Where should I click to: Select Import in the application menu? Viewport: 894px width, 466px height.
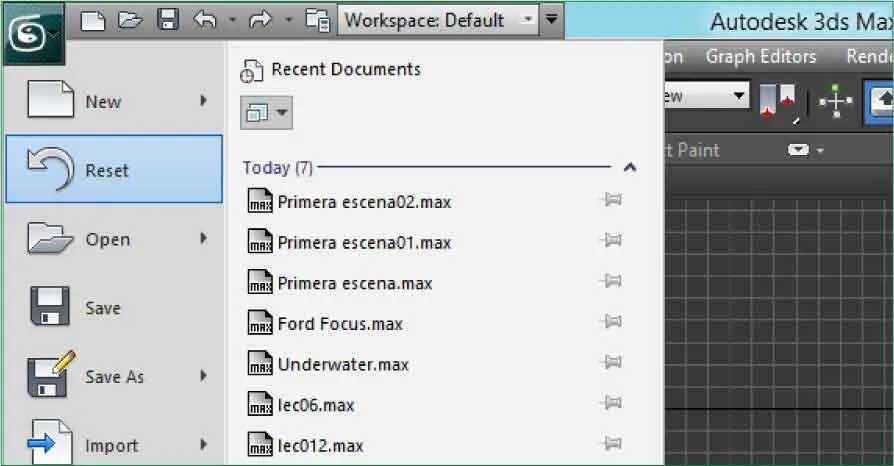coord(114,443)
